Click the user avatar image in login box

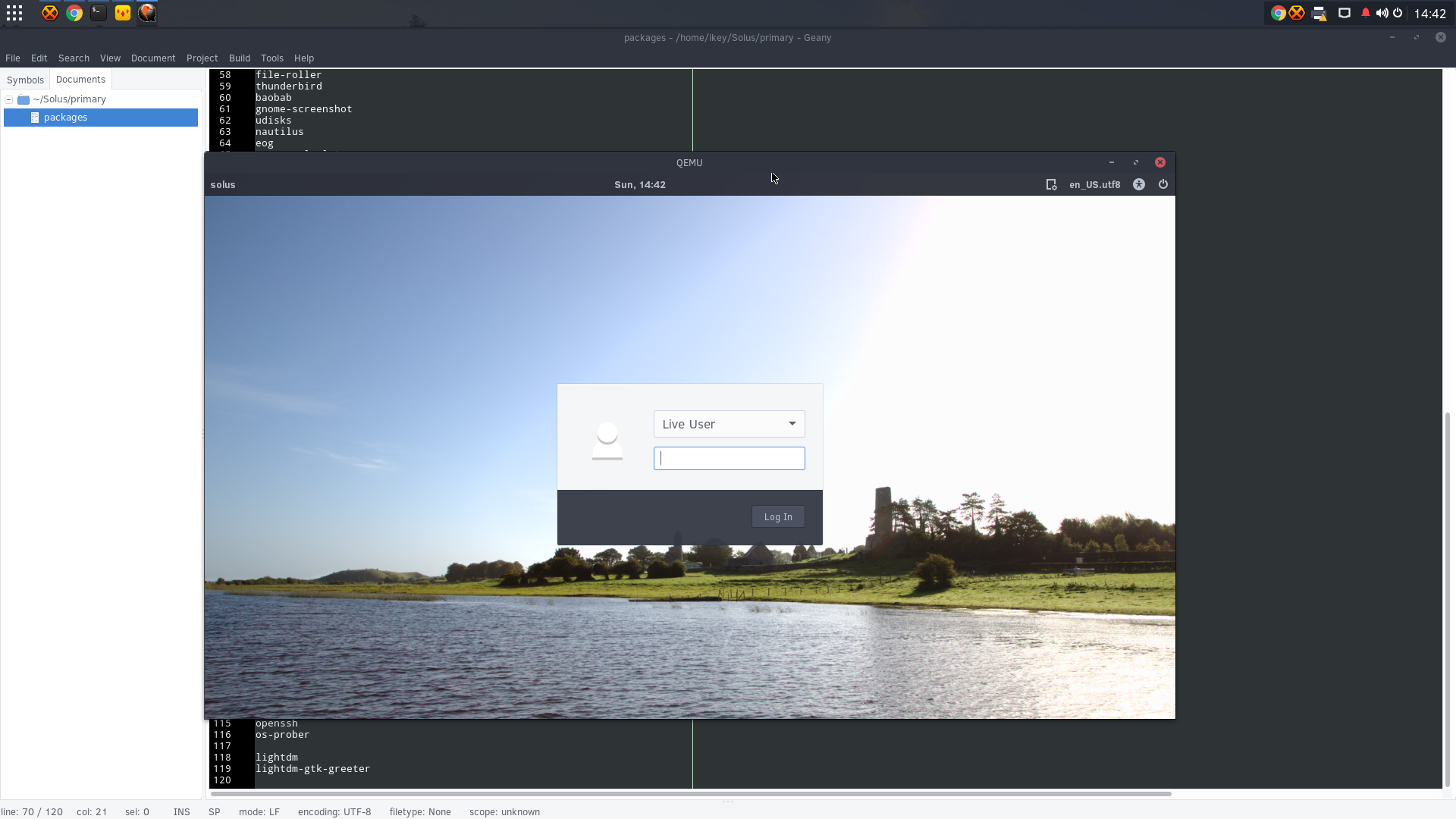point(607,441)
